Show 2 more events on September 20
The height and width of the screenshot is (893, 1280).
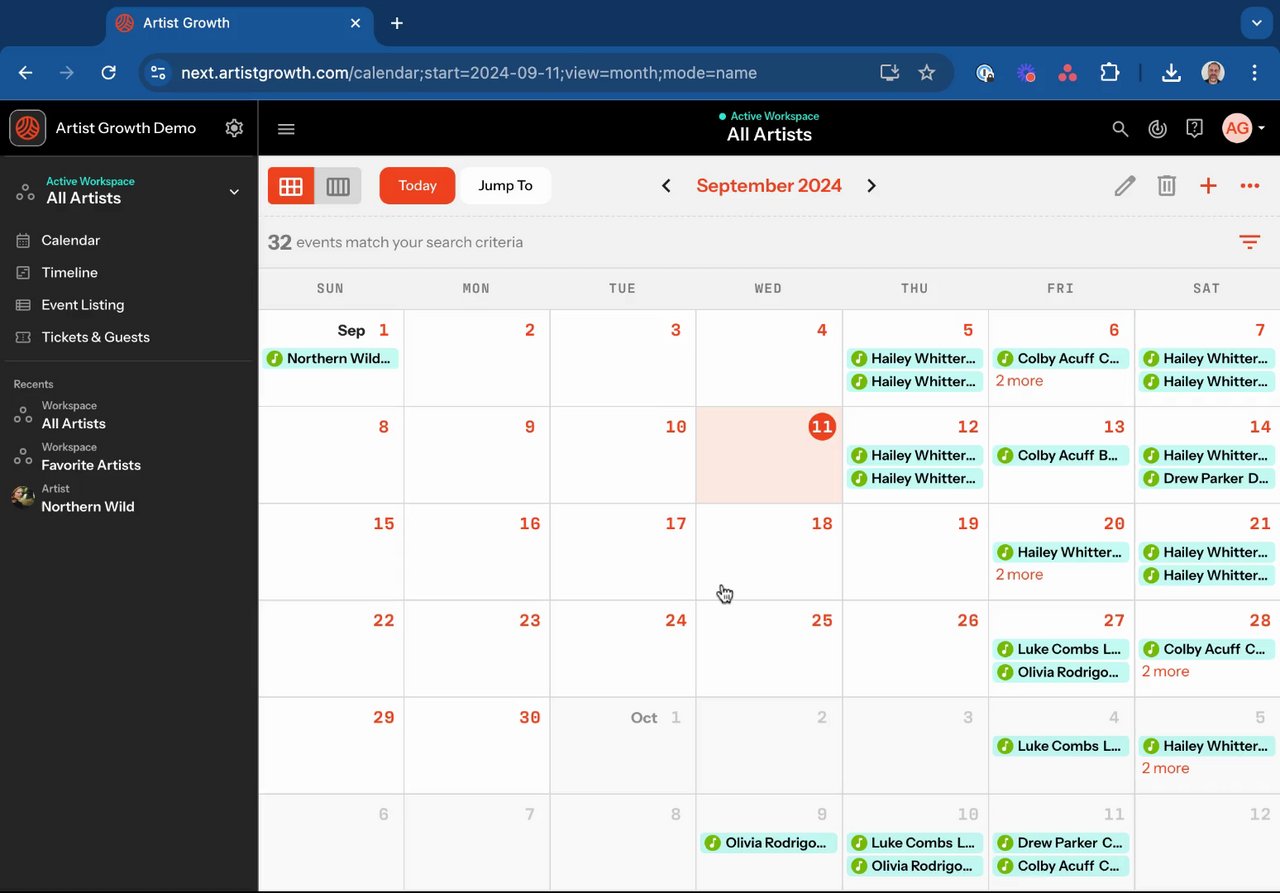[1019, 575]
